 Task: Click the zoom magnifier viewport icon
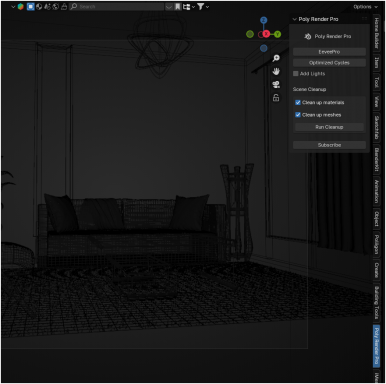[x=276, y=58]
